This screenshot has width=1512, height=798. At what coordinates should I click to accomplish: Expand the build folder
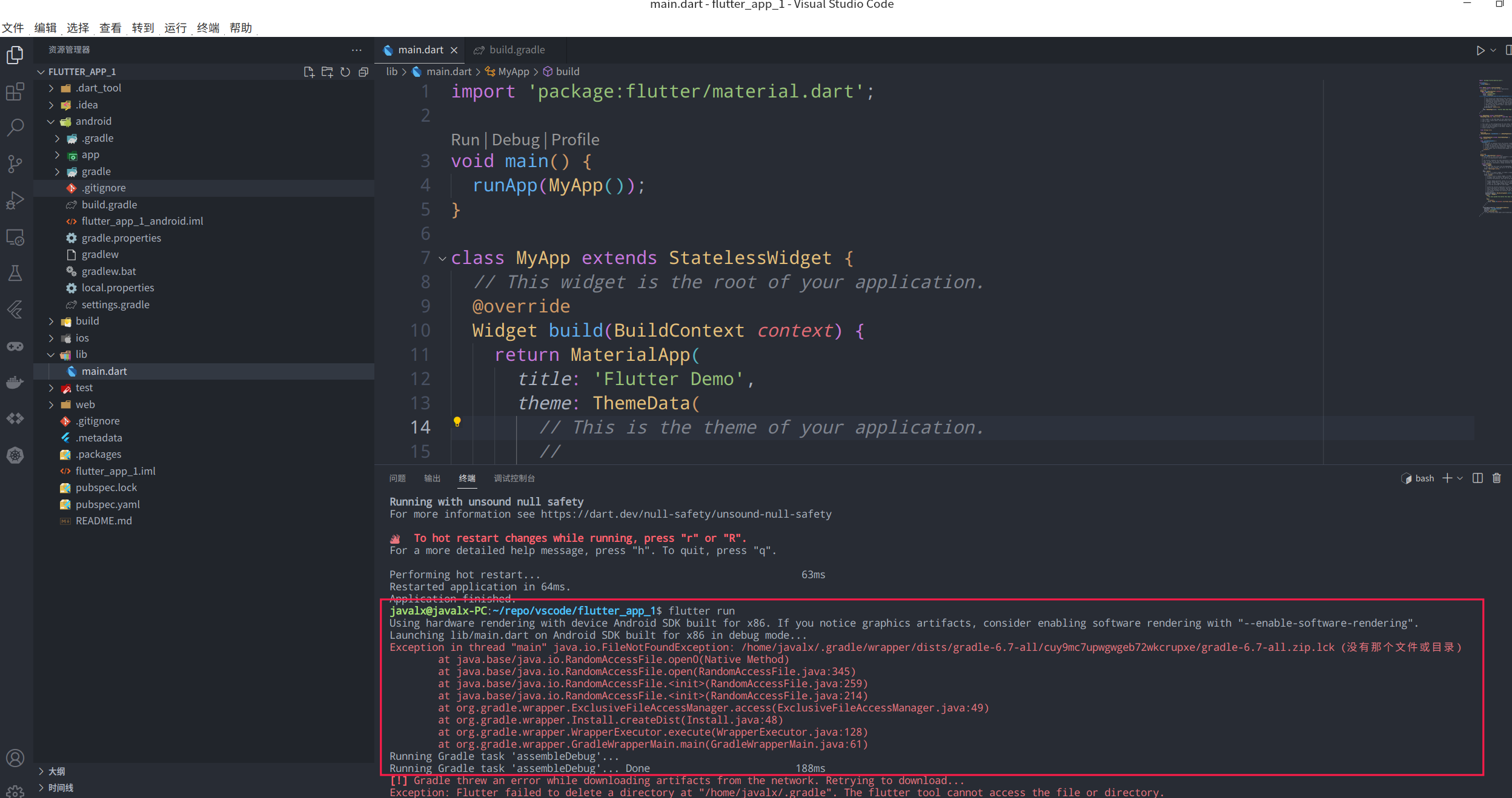(x=51, y=322)
